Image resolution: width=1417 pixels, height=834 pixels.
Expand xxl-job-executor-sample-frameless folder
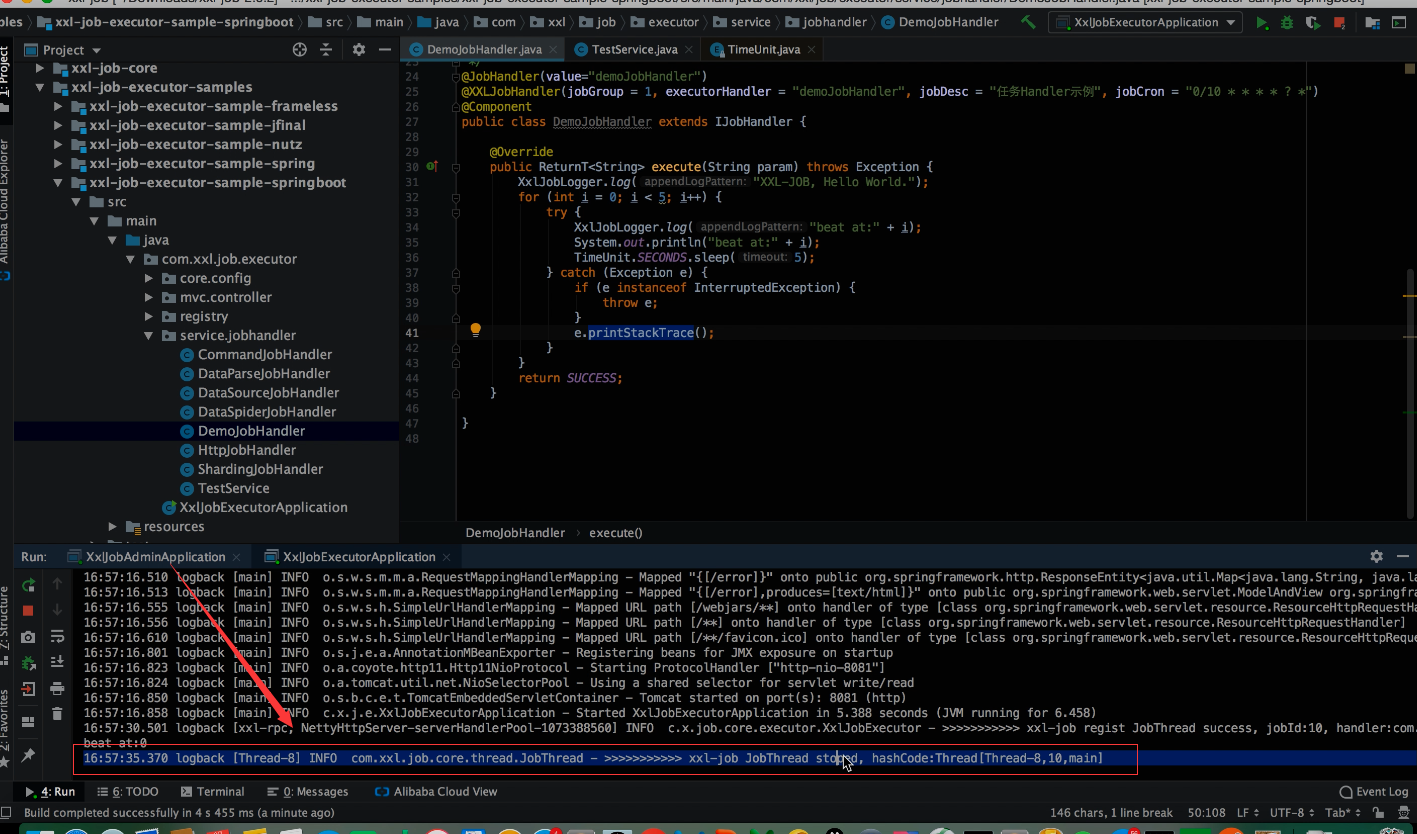[x=59, y=106]
